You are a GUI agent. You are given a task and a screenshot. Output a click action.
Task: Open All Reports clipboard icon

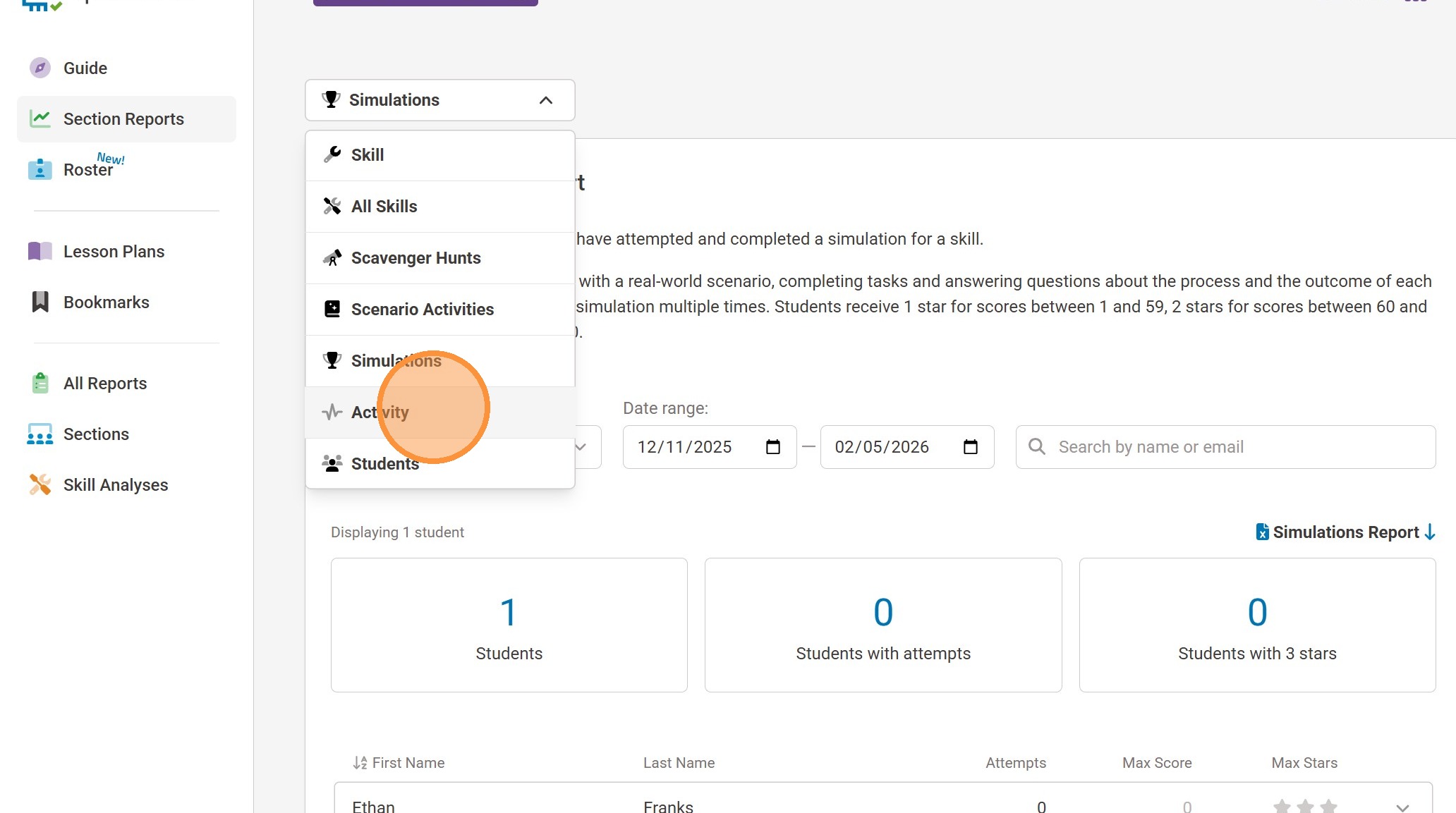(x=40, y=383)
